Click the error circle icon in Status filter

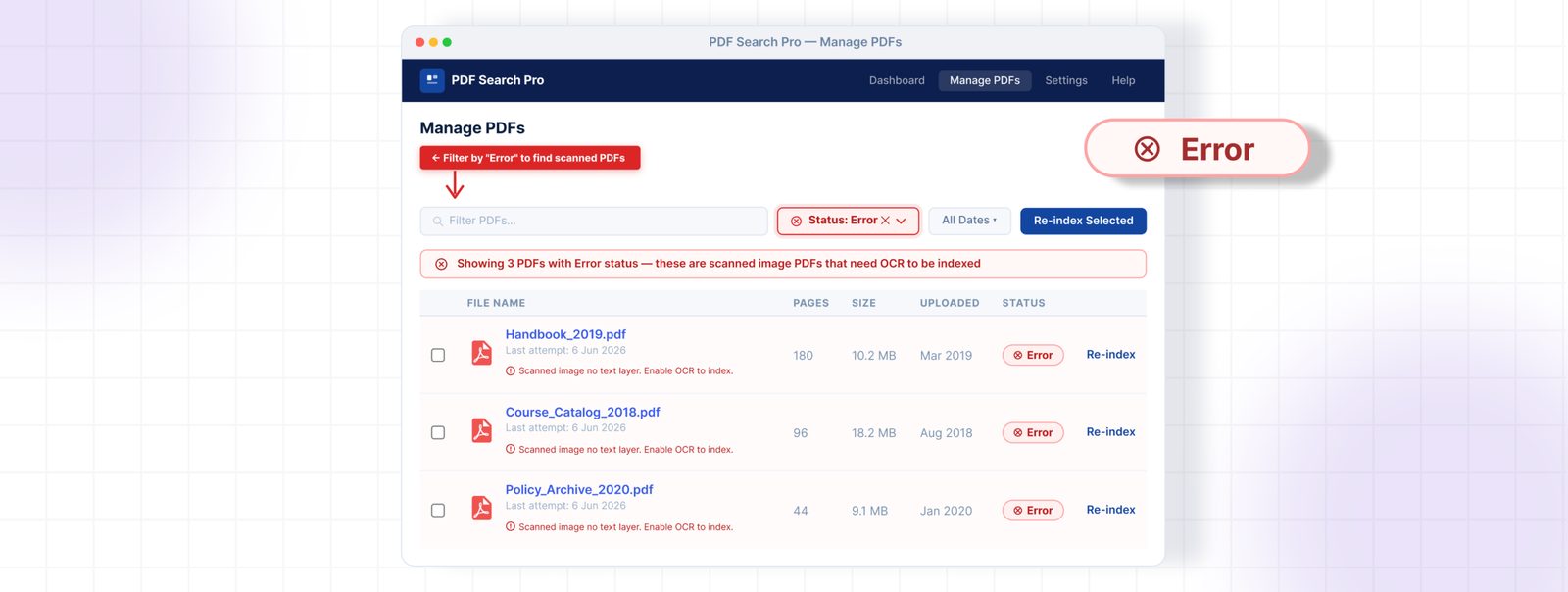coord(796,222)
